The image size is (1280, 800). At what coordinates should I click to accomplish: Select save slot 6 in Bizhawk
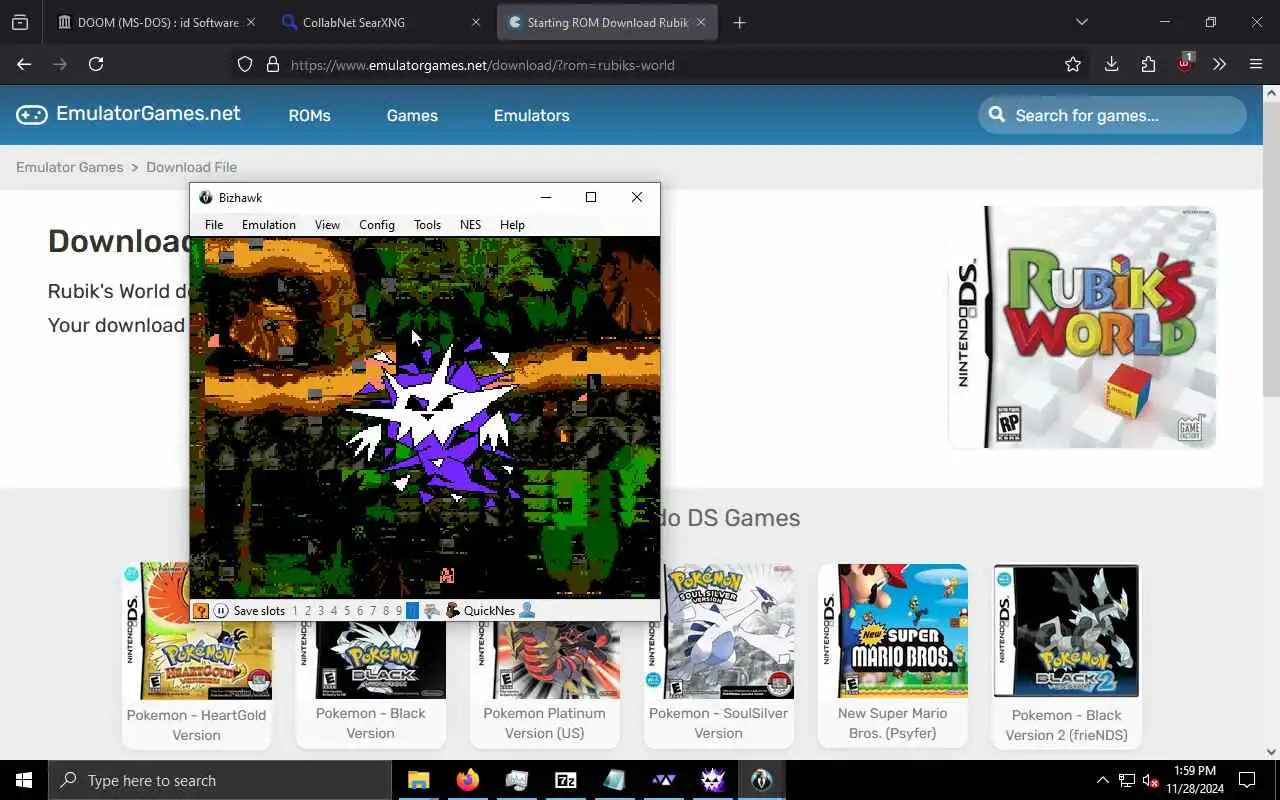coord(360,611)
